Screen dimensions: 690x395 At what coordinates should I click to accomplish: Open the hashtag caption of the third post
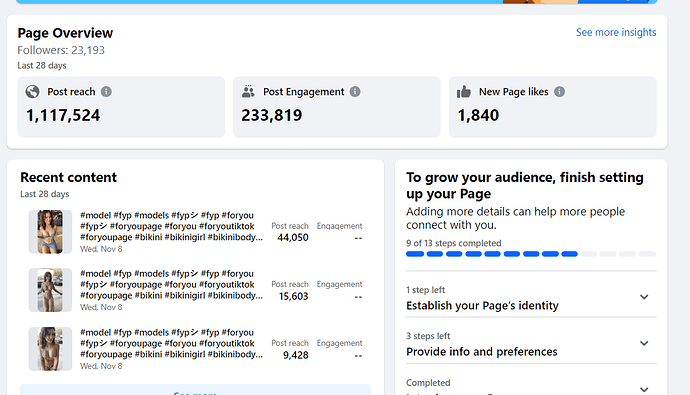[172, 343]
